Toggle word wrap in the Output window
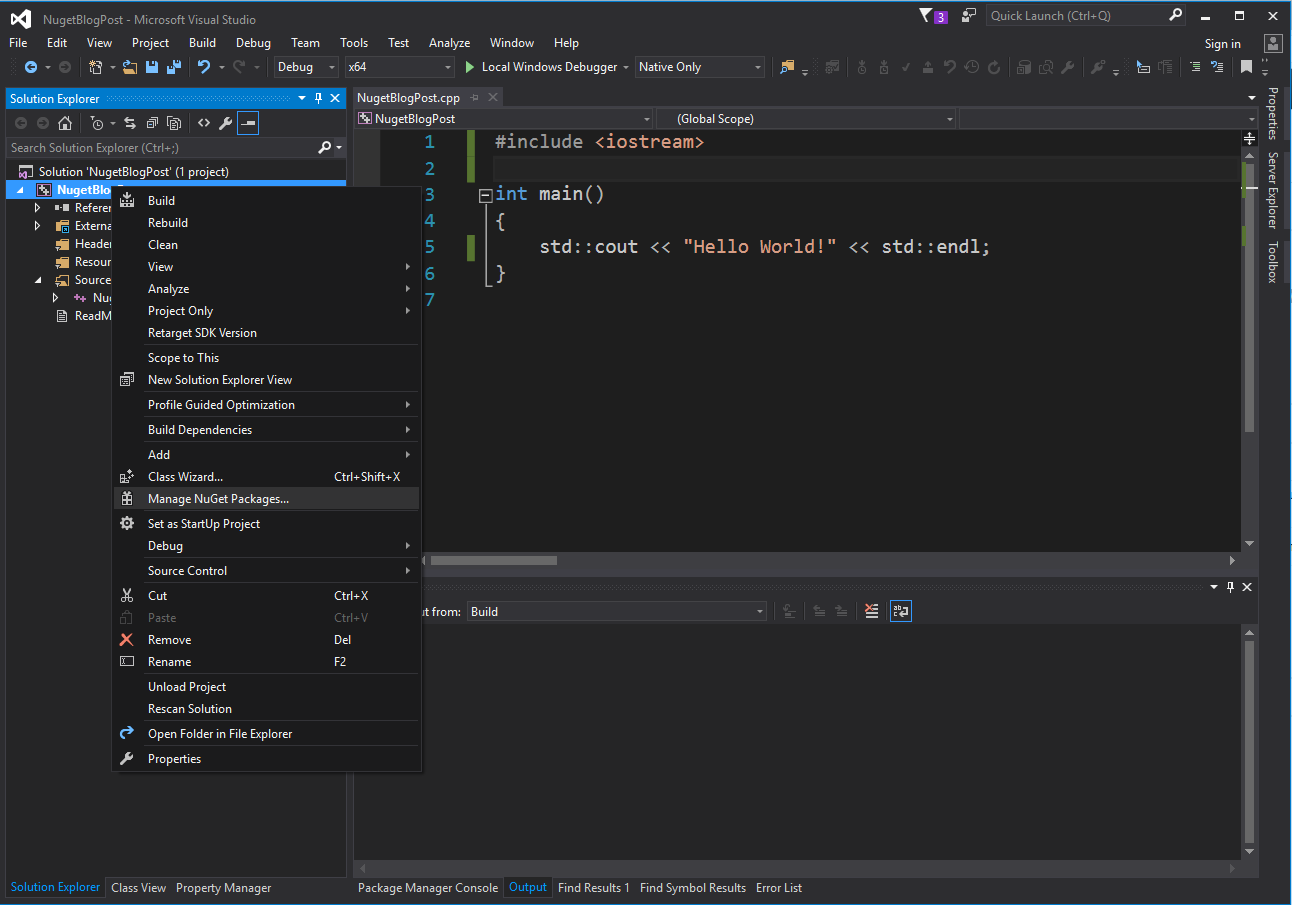 [901, 611]
